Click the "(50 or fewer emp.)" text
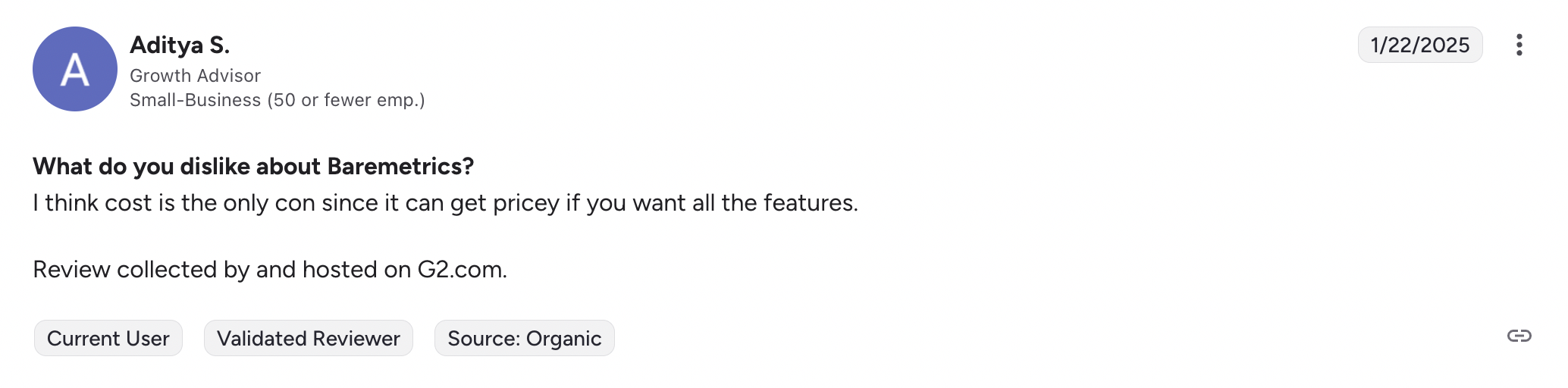1568x388 pixels. 346,100
